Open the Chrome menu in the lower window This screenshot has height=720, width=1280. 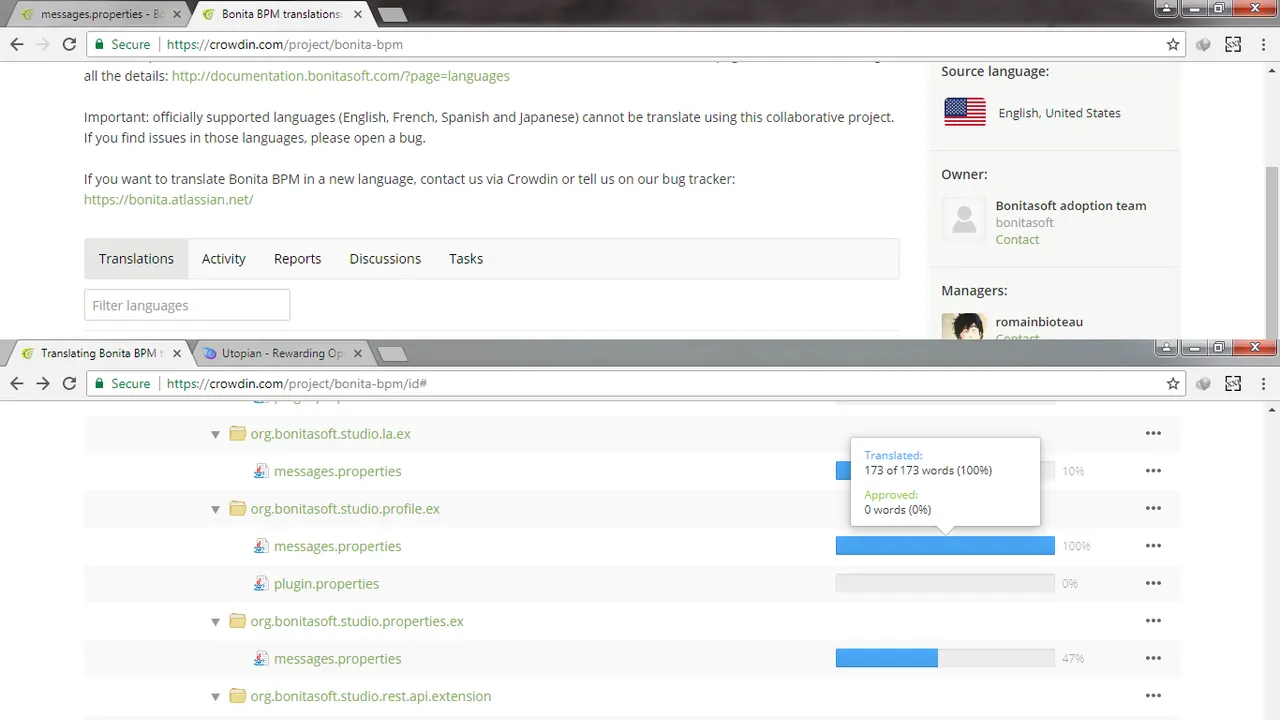click(x=1263, y=384)
